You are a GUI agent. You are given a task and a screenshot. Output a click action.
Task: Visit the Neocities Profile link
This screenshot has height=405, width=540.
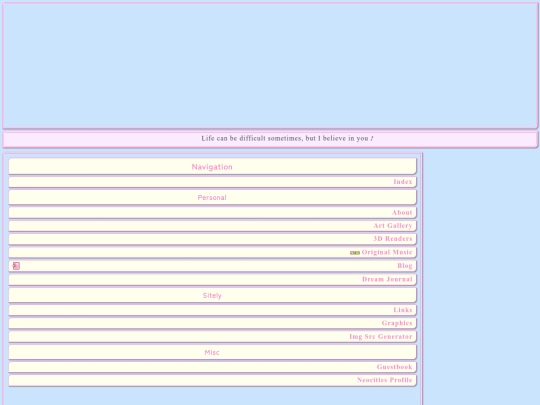coord(384,380)
